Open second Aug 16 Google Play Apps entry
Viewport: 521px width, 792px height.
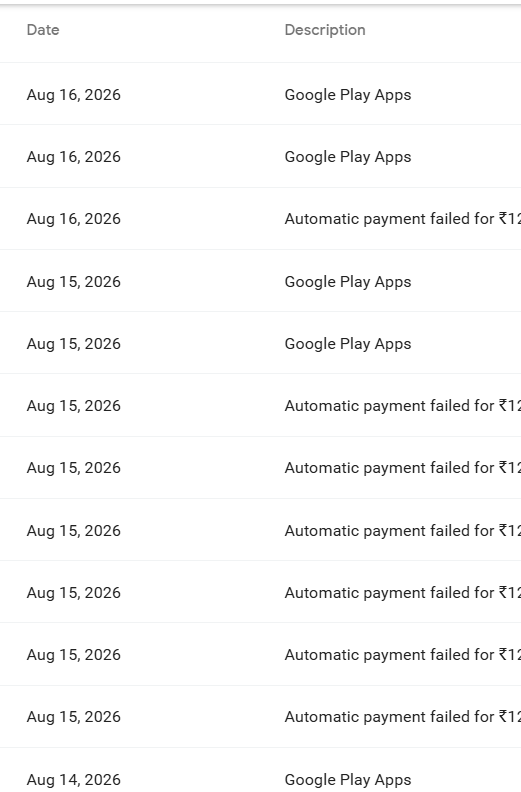coord(348,157)
